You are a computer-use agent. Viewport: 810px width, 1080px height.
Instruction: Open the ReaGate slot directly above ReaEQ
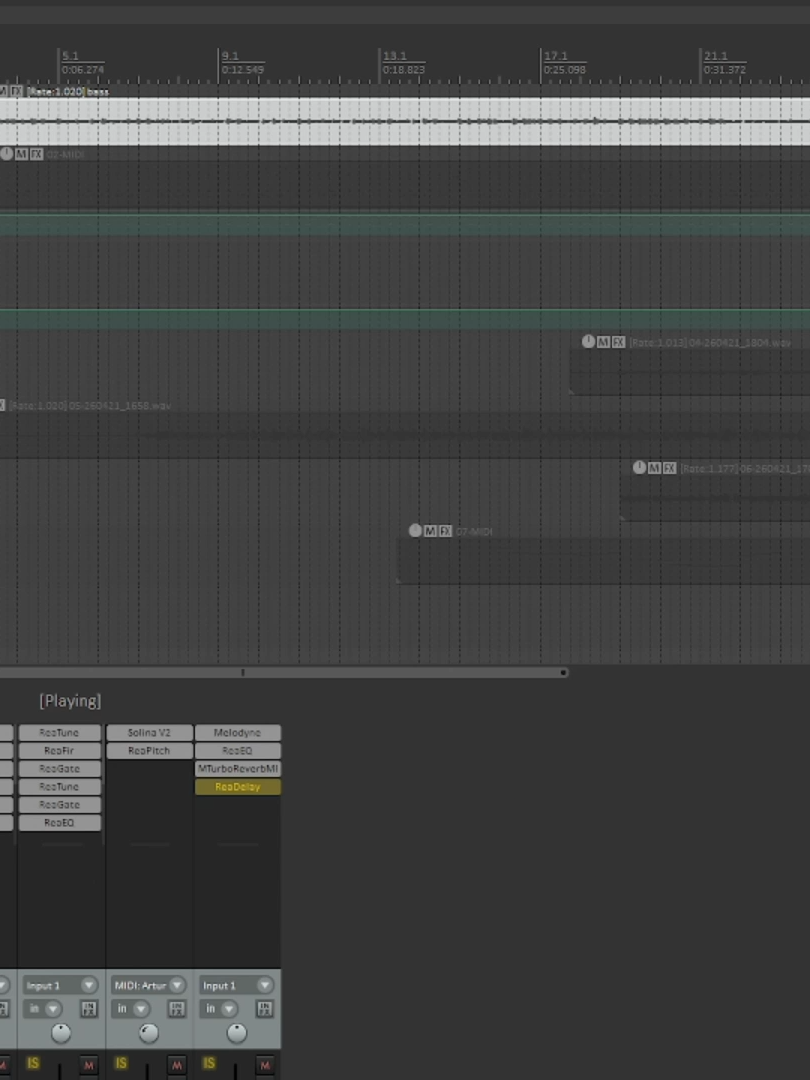pos(60,804)
